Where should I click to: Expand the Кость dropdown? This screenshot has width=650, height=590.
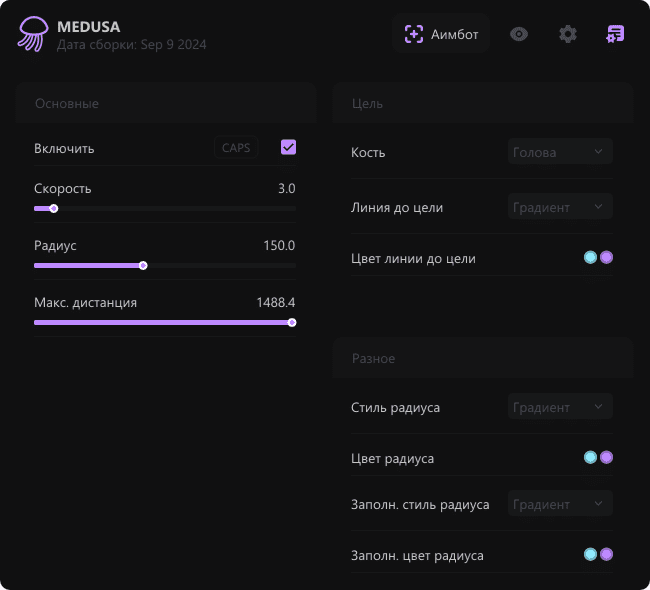click(559, 152)
